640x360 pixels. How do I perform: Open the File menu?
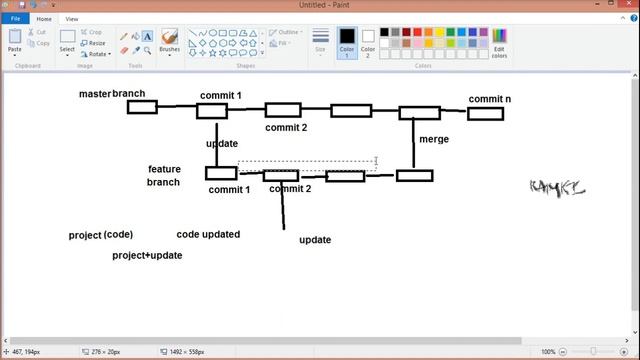point(15,19)
